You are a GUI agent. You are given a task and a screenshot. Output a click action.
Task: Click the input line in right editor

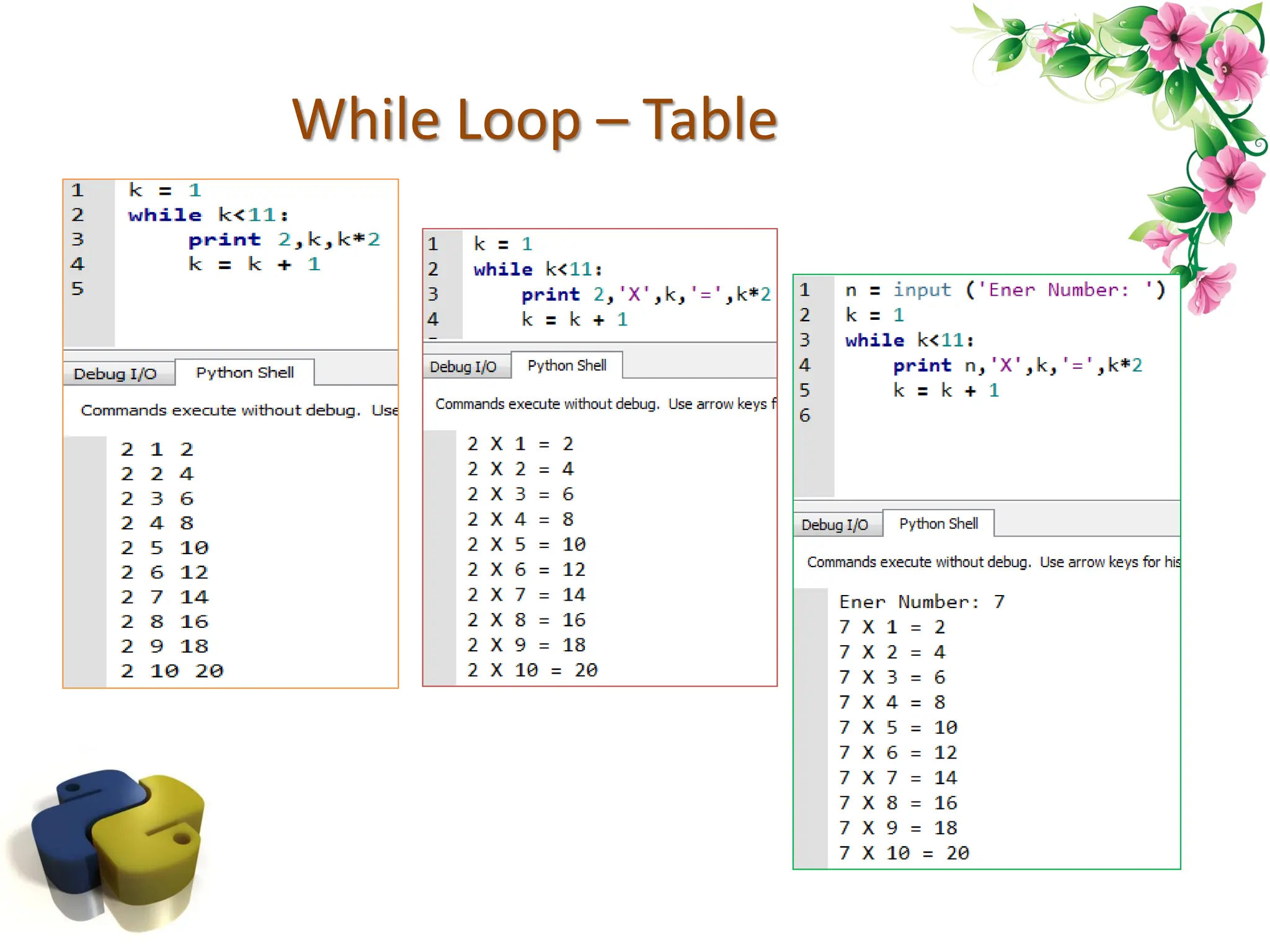1005,290
